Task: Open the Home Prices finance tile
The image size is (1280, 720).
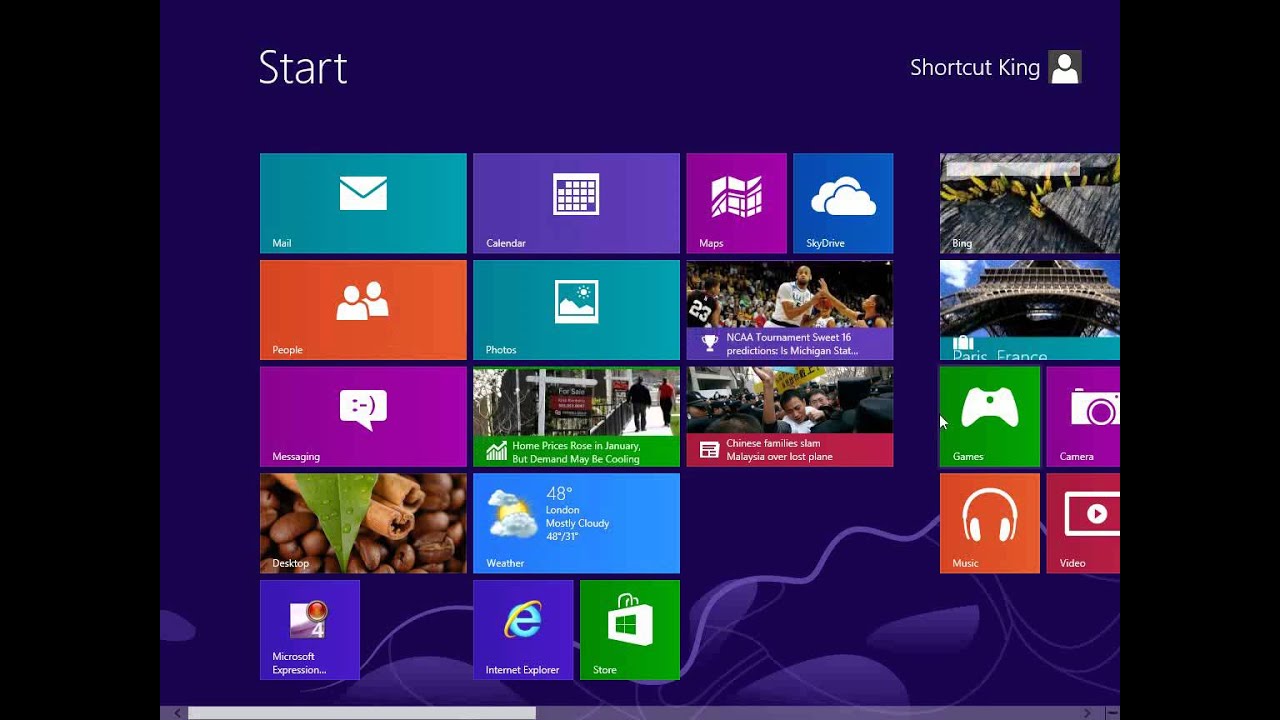Action: pos(576,417)
